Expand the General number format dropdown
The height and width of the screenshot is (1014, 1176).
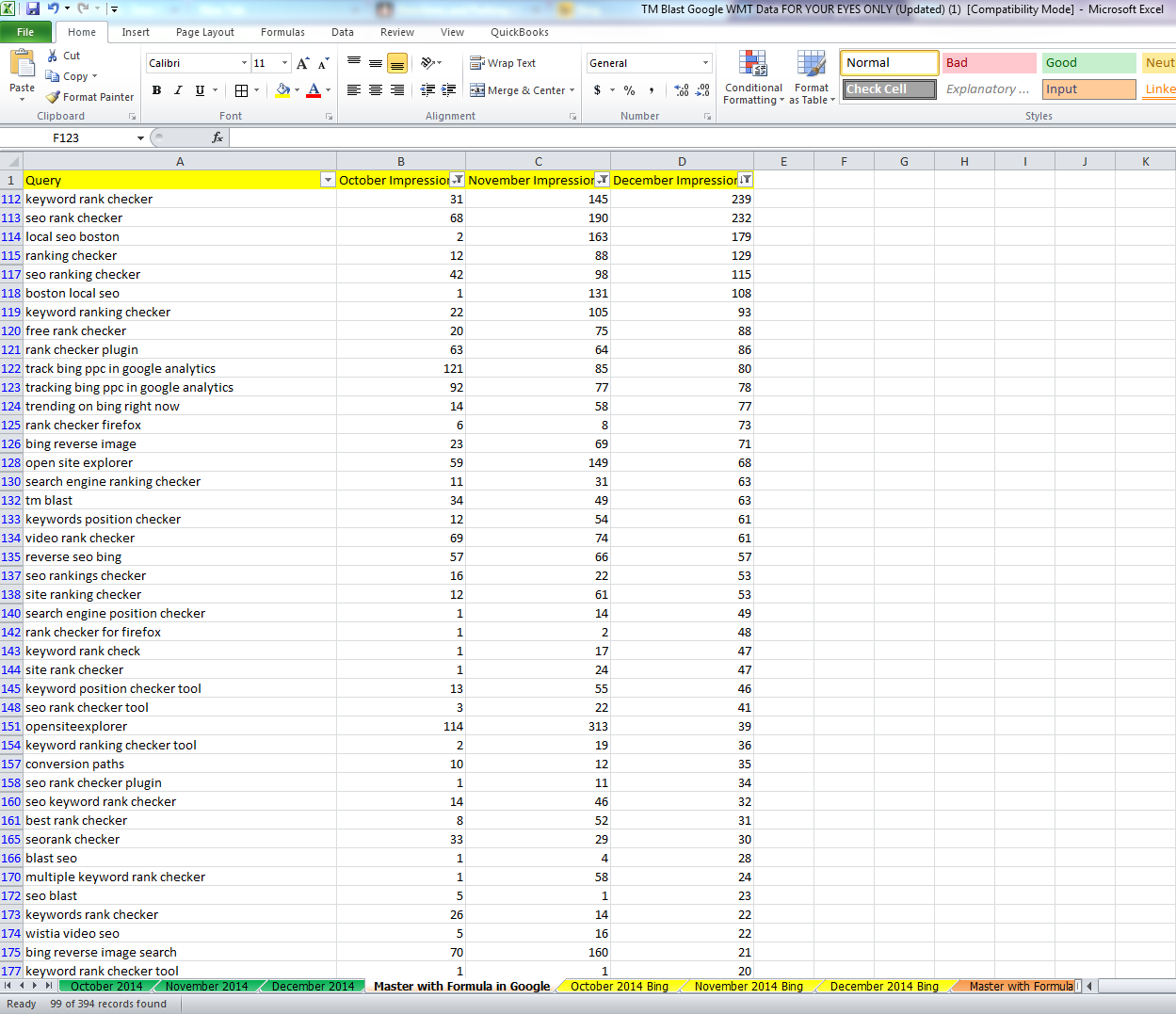pos(705,63)
